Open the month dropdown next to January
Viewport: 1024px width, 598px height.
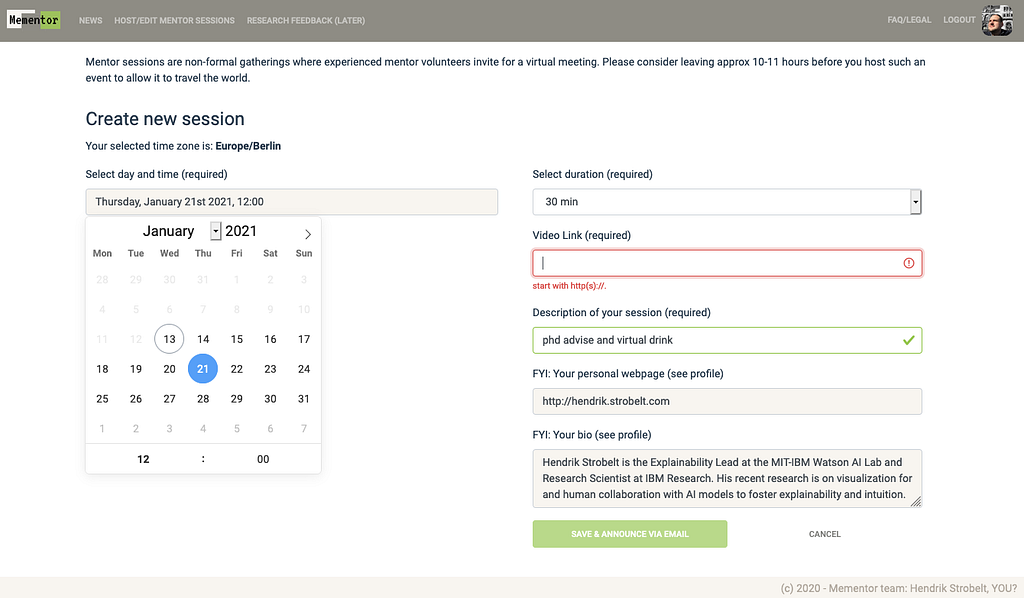[x=216, y=231]
